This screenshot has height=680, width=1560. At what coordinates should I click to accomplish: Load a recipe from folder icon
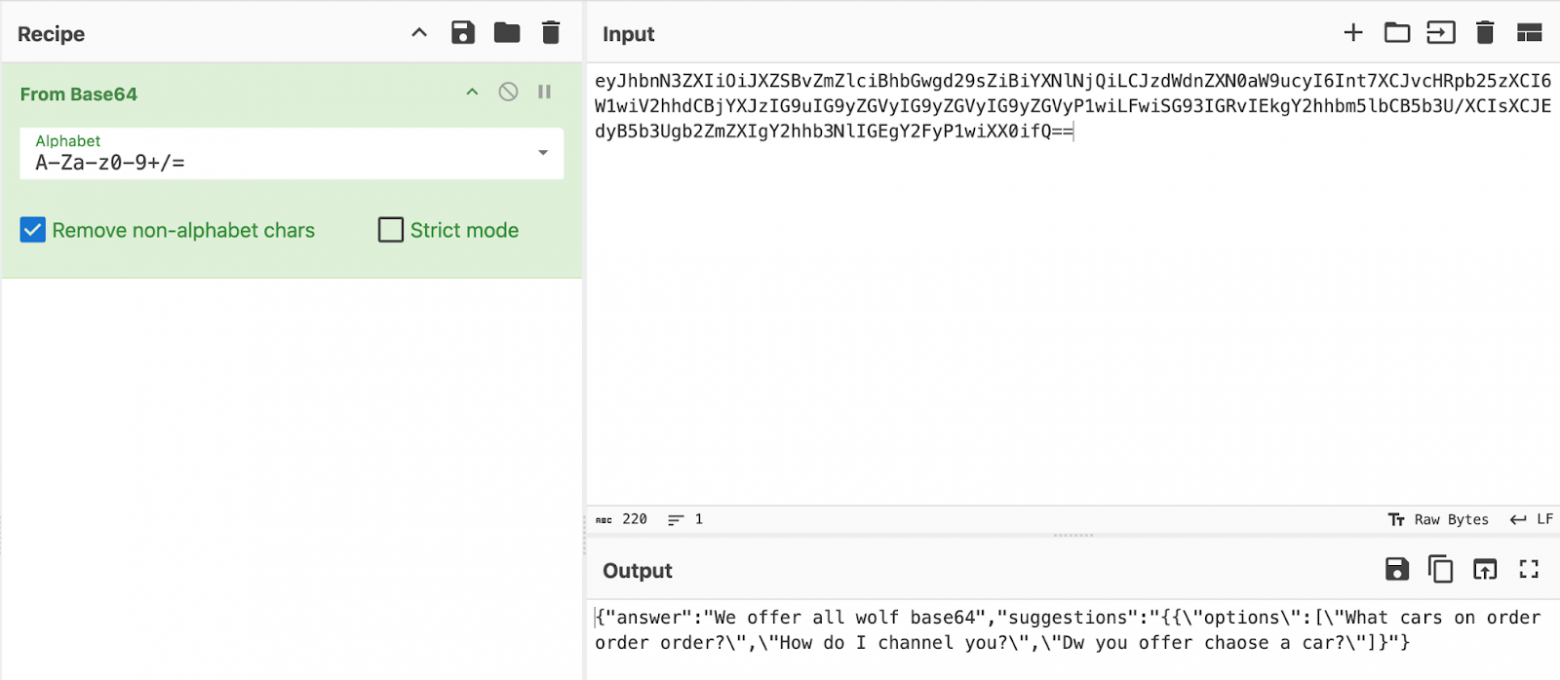coord(507,33)
